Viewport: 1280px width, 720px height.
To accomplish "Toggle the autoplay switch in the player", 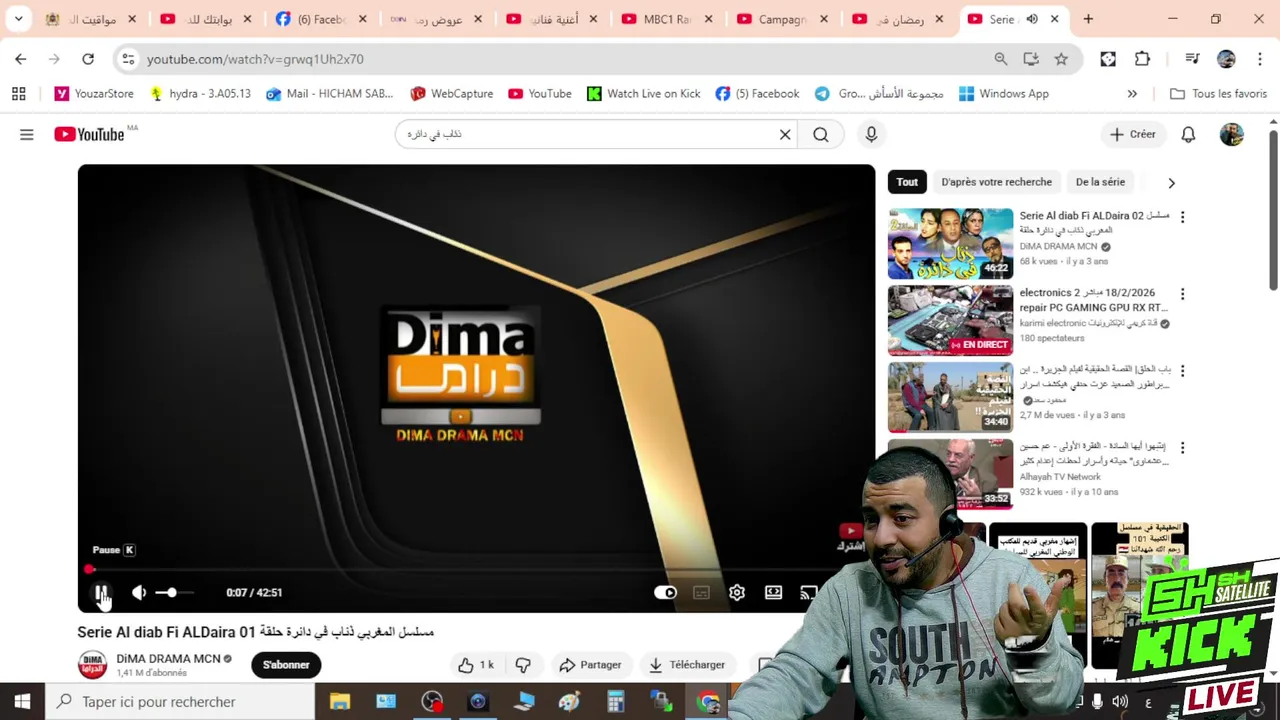I will 665,593.
